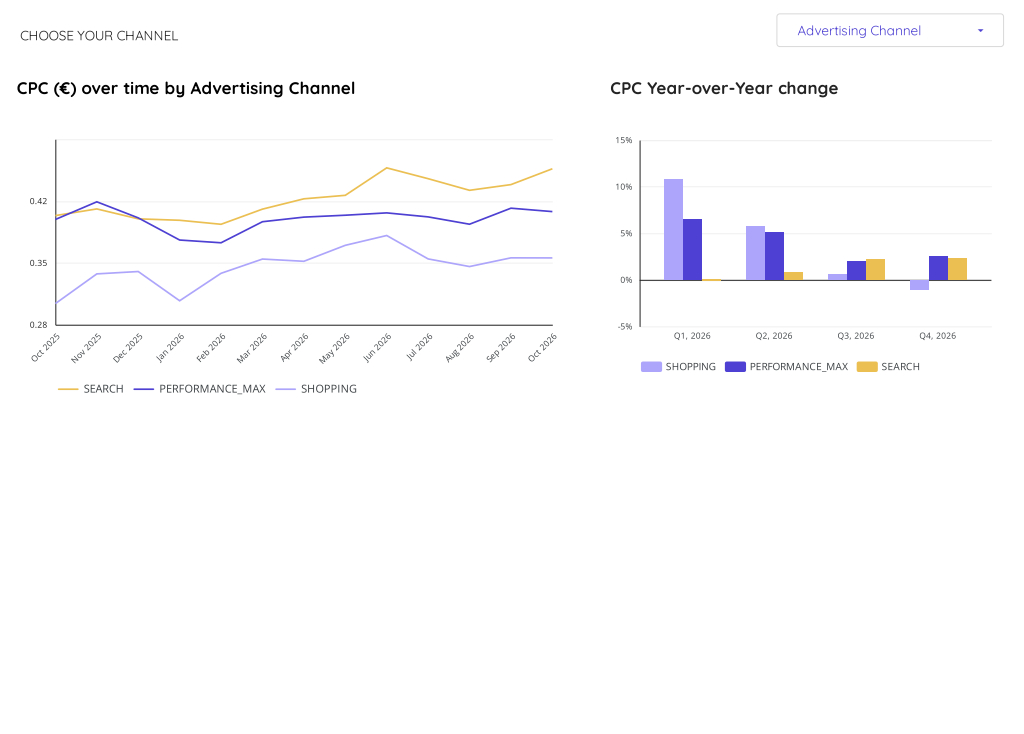Image resolution: width=1024 pixels, height=734 pixels.
Task: Click the 0.42 y-axis value
Action: tap(39, 201)
